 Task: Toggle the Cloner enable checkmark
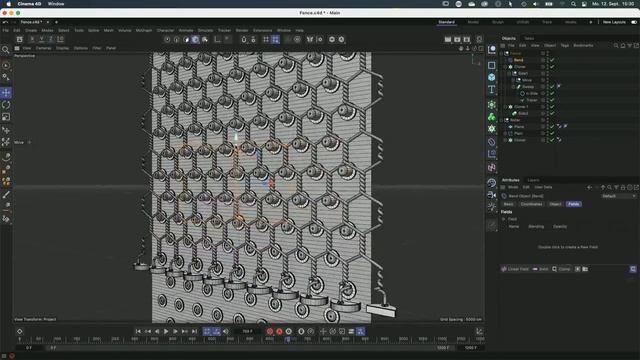pyautogui.click(x=552, y=67)
